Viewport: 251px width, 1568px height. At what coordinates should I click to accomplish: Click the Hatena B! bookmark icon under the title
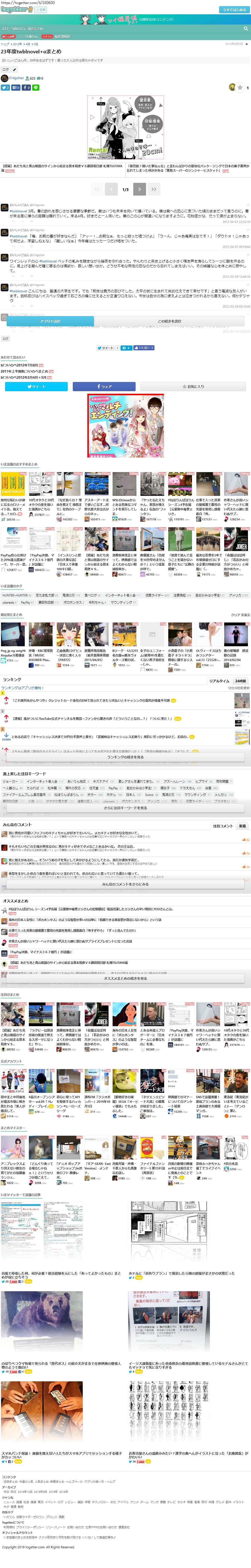[16, 88]
